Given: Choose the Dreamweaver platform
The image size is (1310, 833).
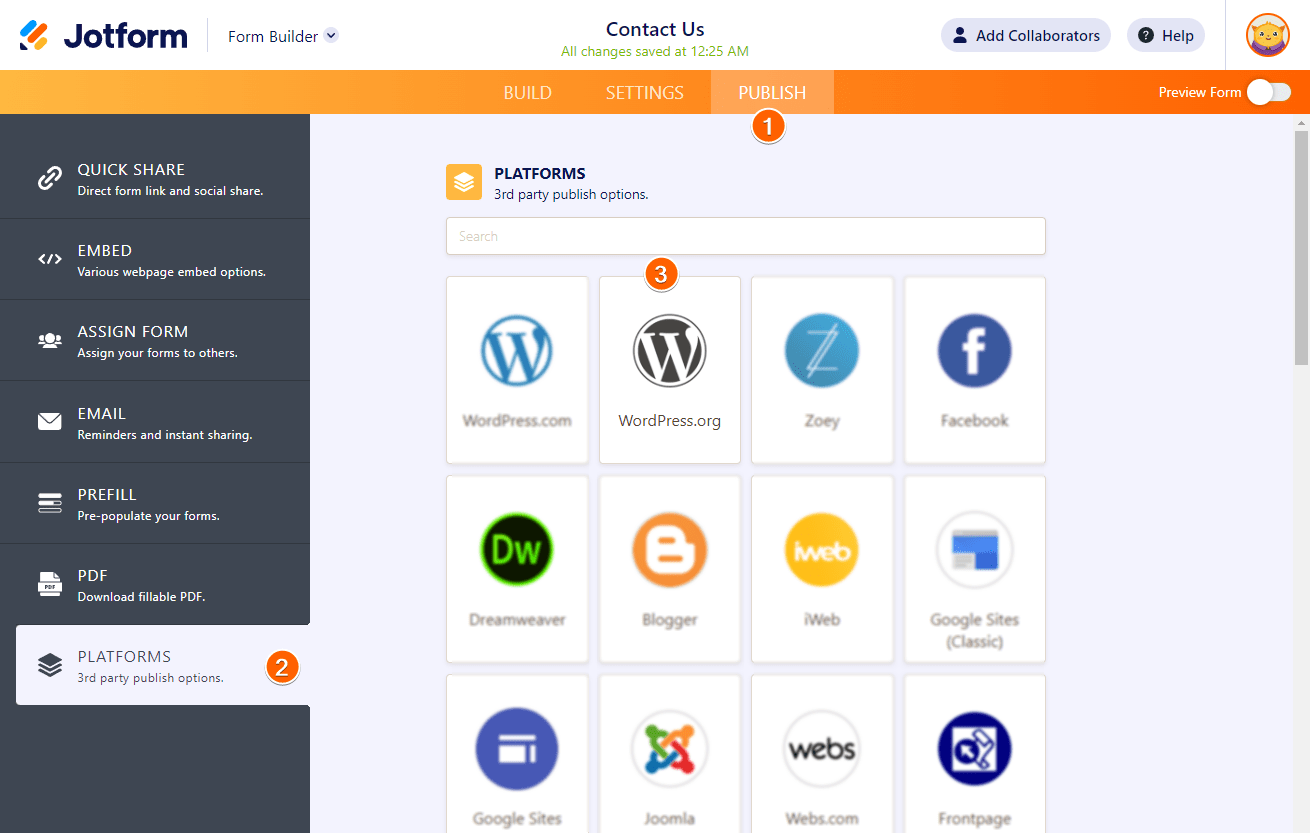Looking at the screenshot, I should pyautogui.click(x=517, y=569).
